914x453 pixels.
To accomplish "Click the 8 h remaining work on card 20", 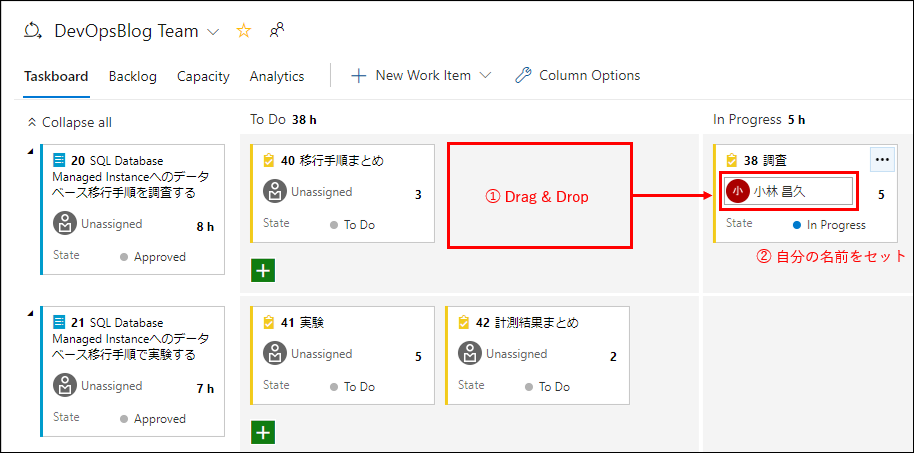I will tap(205, 227).
